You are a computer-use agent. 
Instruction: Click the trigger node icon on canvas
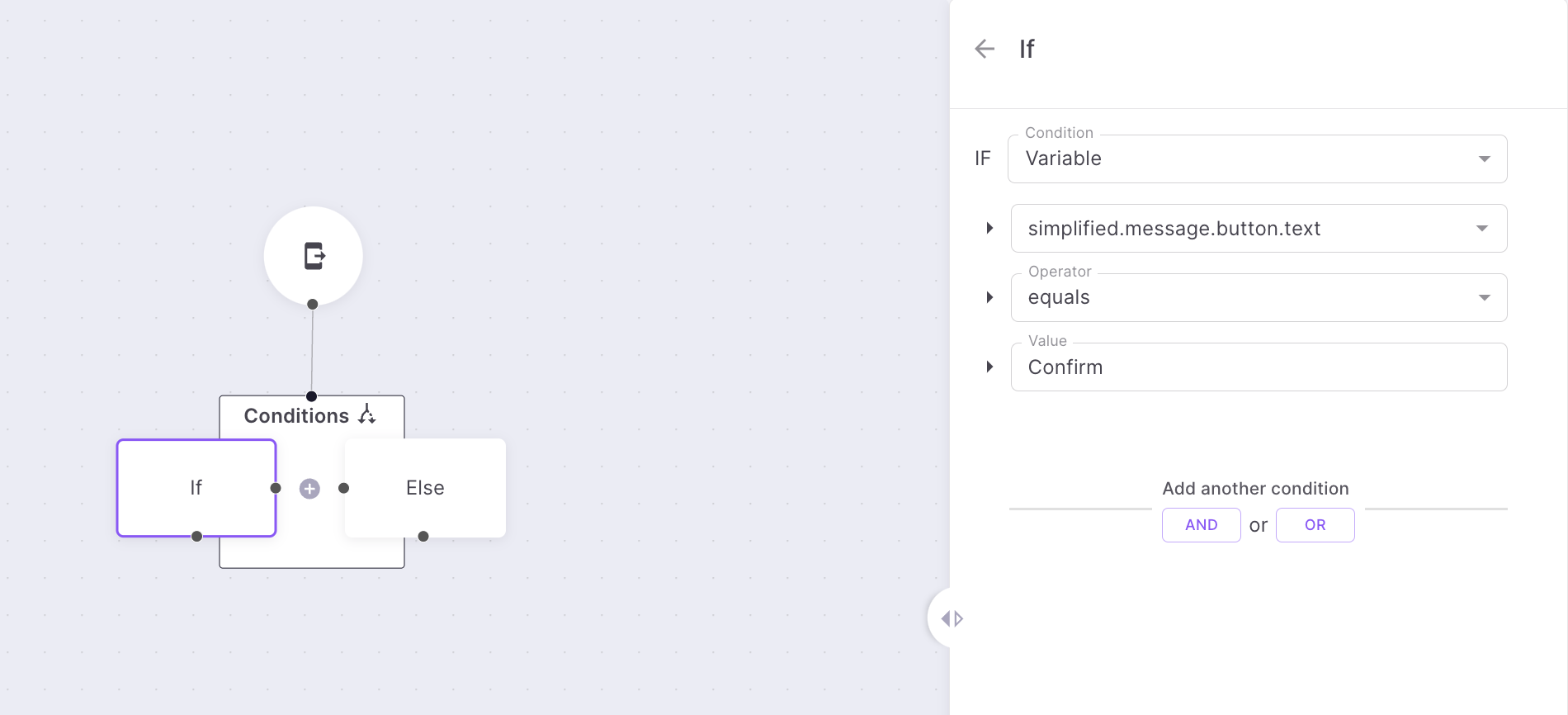[x=314, y=256]
